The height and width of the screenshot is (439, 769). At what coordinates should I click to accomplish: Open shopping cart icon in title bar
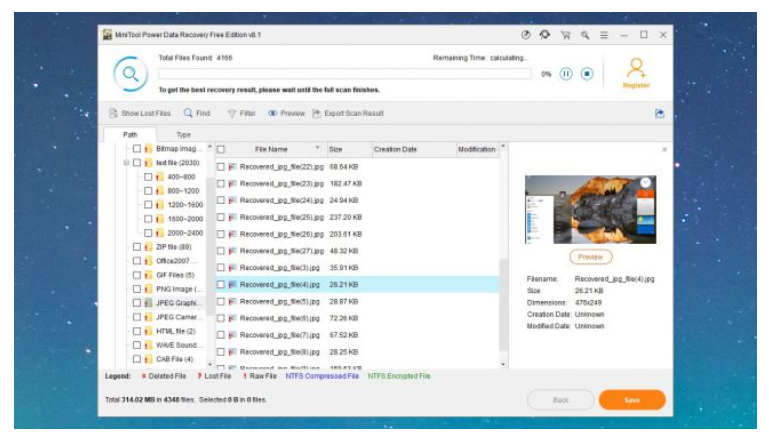pyautogui.click(x=565, y=34)
